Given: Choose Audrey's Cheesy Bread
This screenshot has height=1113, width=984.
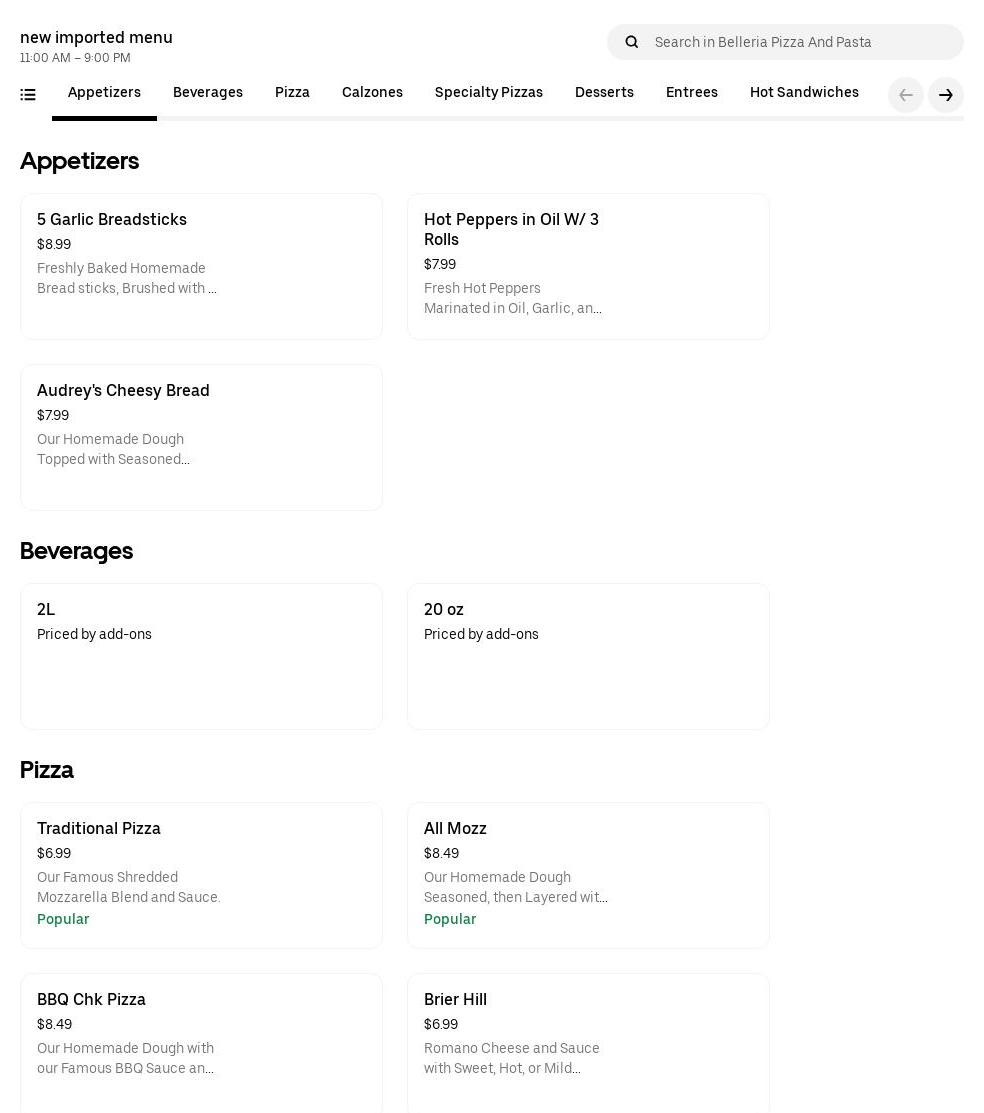Looking at the screenshot, I should coord(201,437).
